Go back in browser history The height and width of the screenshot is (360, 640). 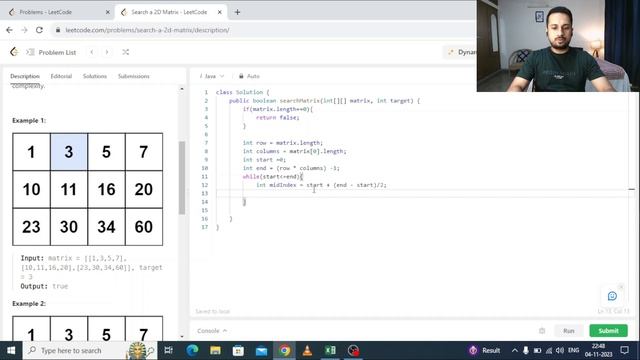click(9, 30)
